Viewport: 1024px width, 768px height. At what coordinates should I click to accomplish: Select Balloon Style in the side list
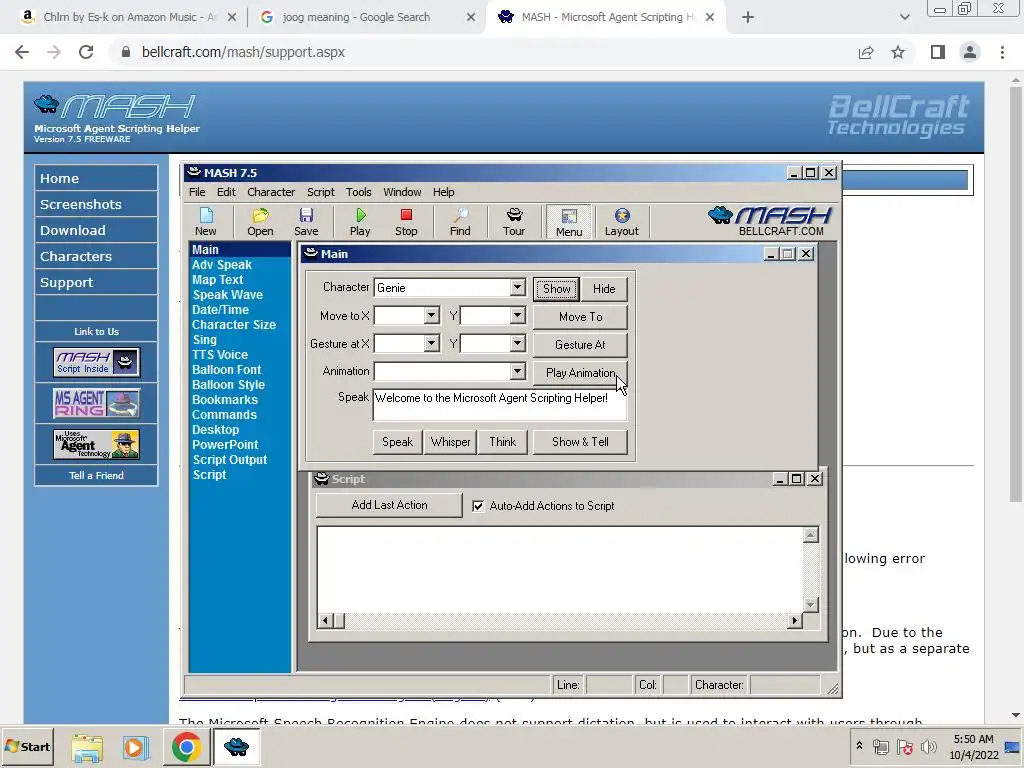pos(228,385)
